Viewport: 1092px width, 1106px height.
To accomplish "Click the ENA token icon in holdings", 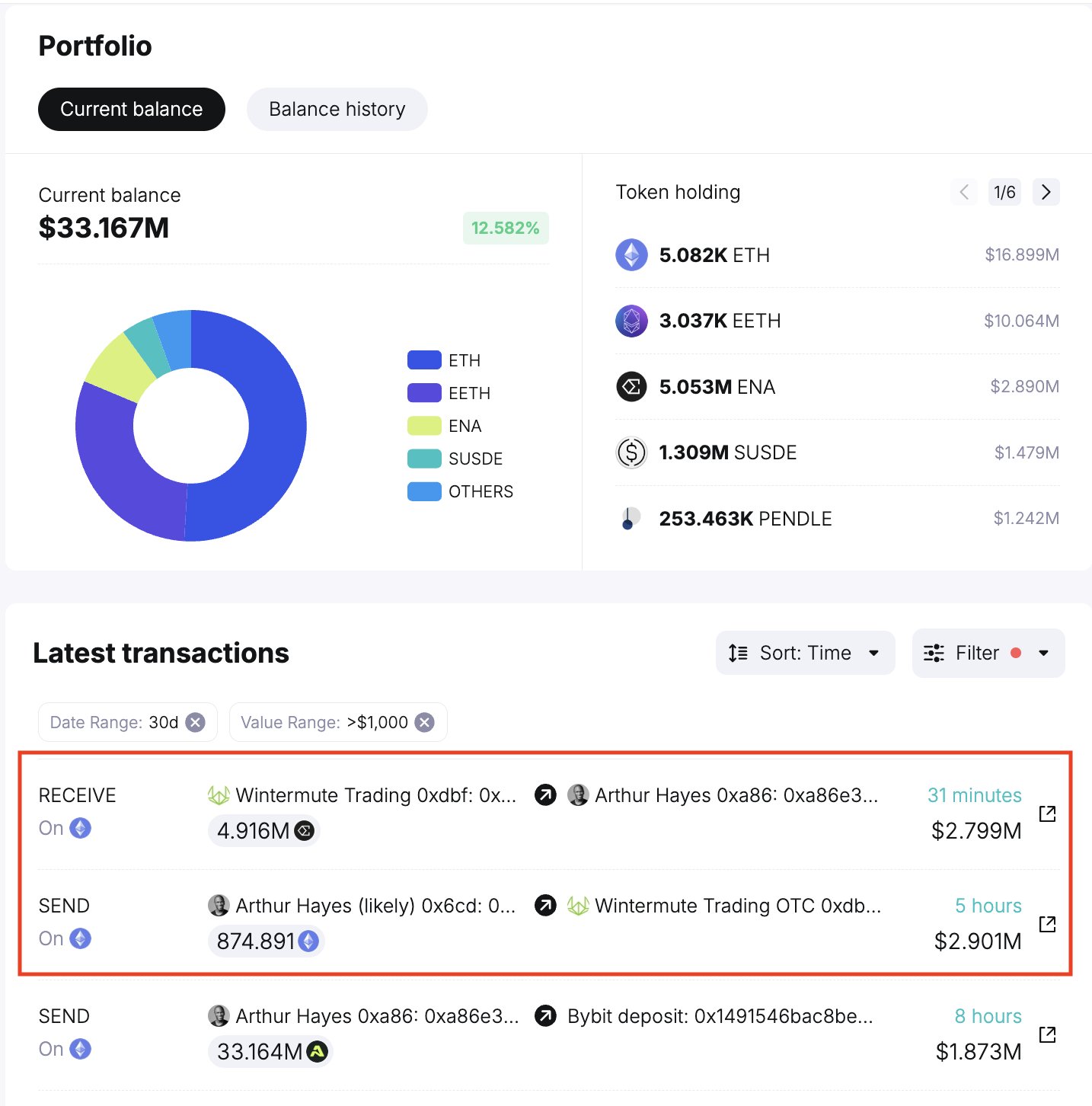I will [x=631, y=387].
